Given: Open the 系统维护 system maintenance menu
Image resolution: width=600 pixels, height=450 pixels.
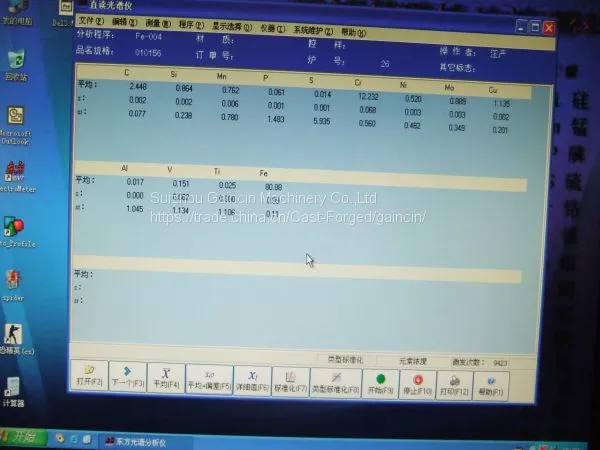Looking at the screenshot, I should pyautogui.click(x=313, y=31).
